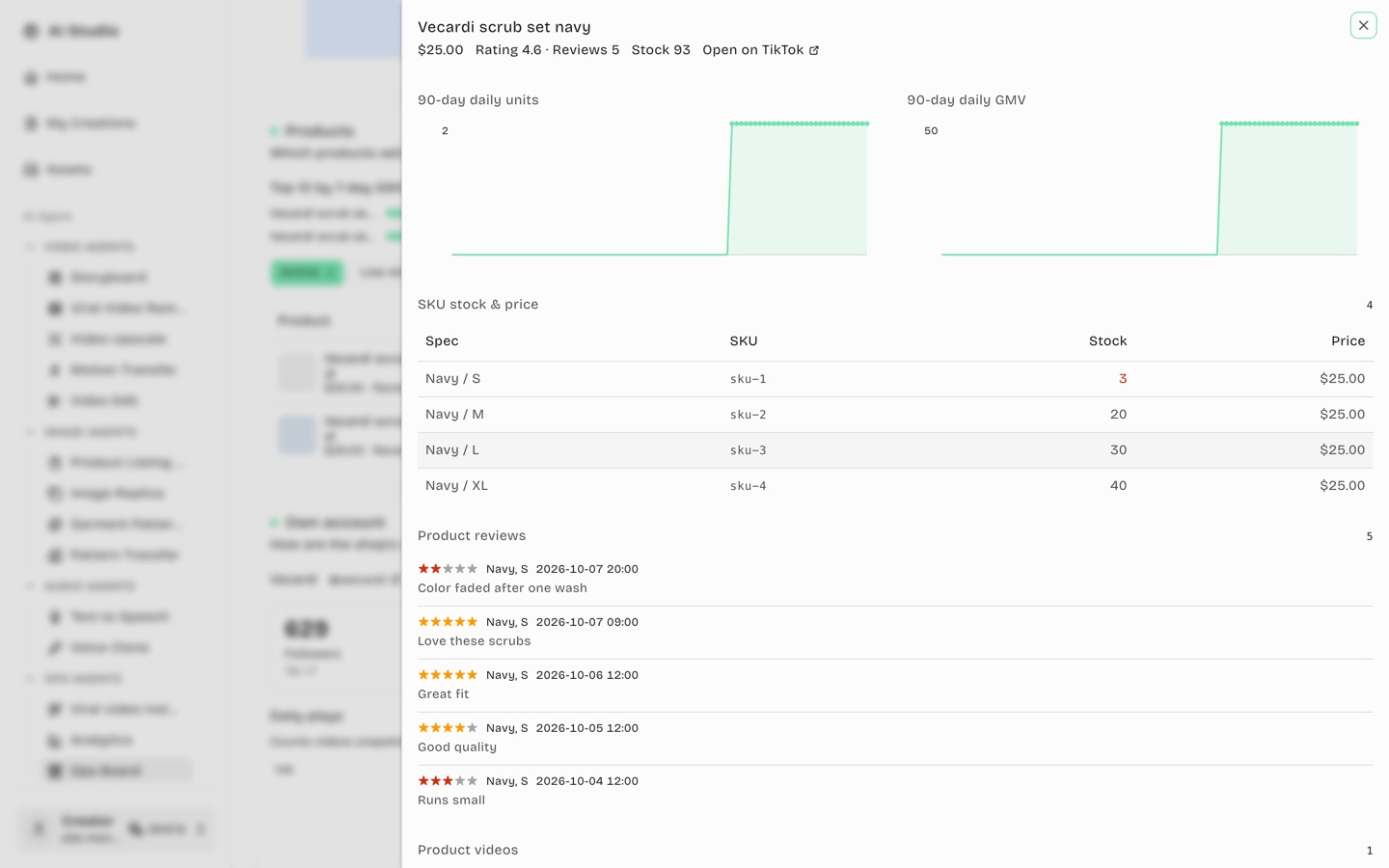Click the Product reviews heading
1389x868 pixels.
[472, 536]
